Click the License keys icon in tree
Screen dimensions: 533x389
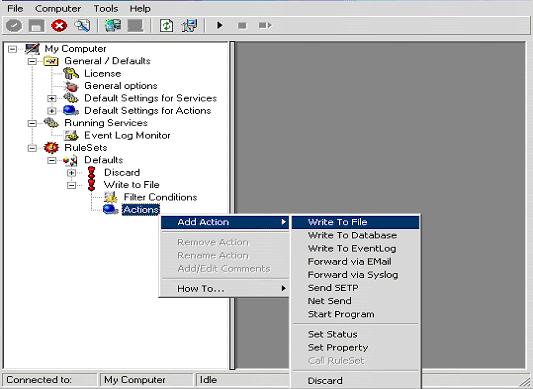[x=71, y=73]
